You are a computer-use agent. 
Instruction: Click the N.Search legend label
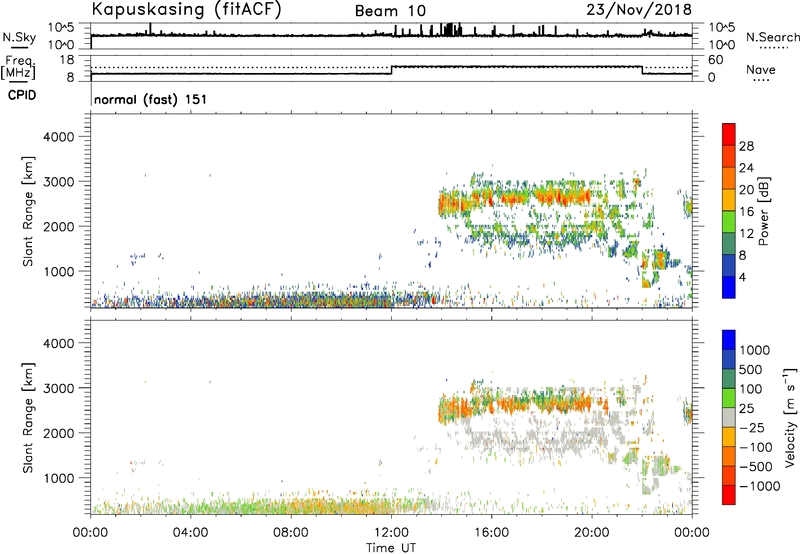click(772, 37)
